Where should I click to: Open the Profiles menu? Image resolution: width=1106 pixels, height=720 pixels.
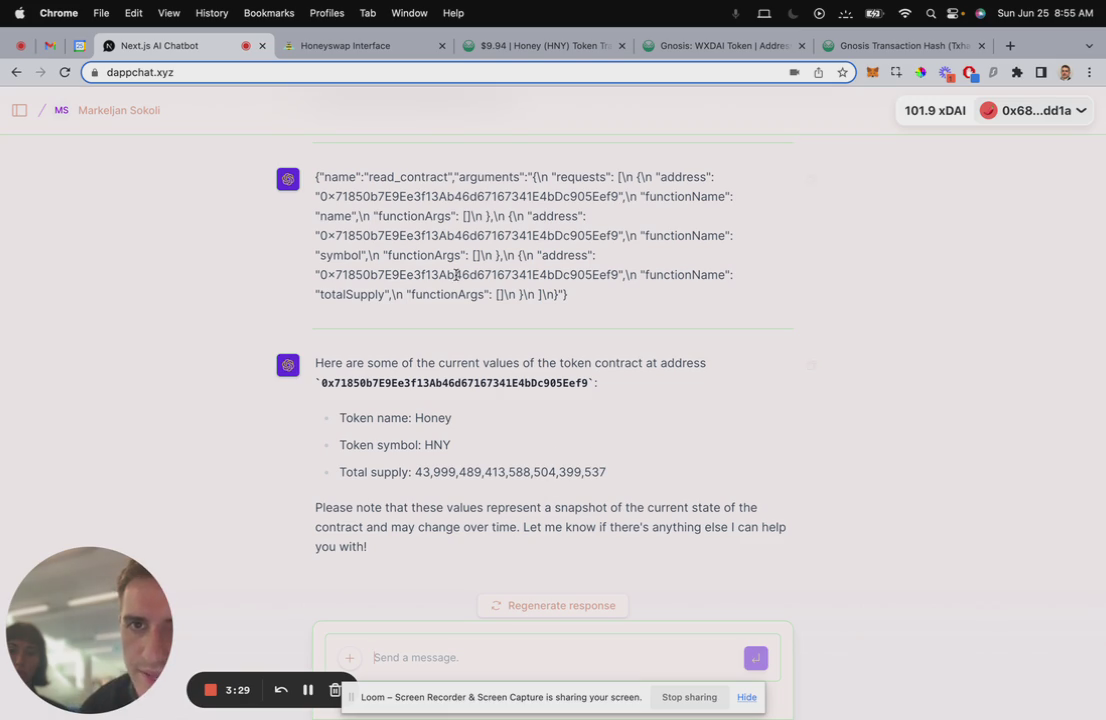click(x=327, y=13)
